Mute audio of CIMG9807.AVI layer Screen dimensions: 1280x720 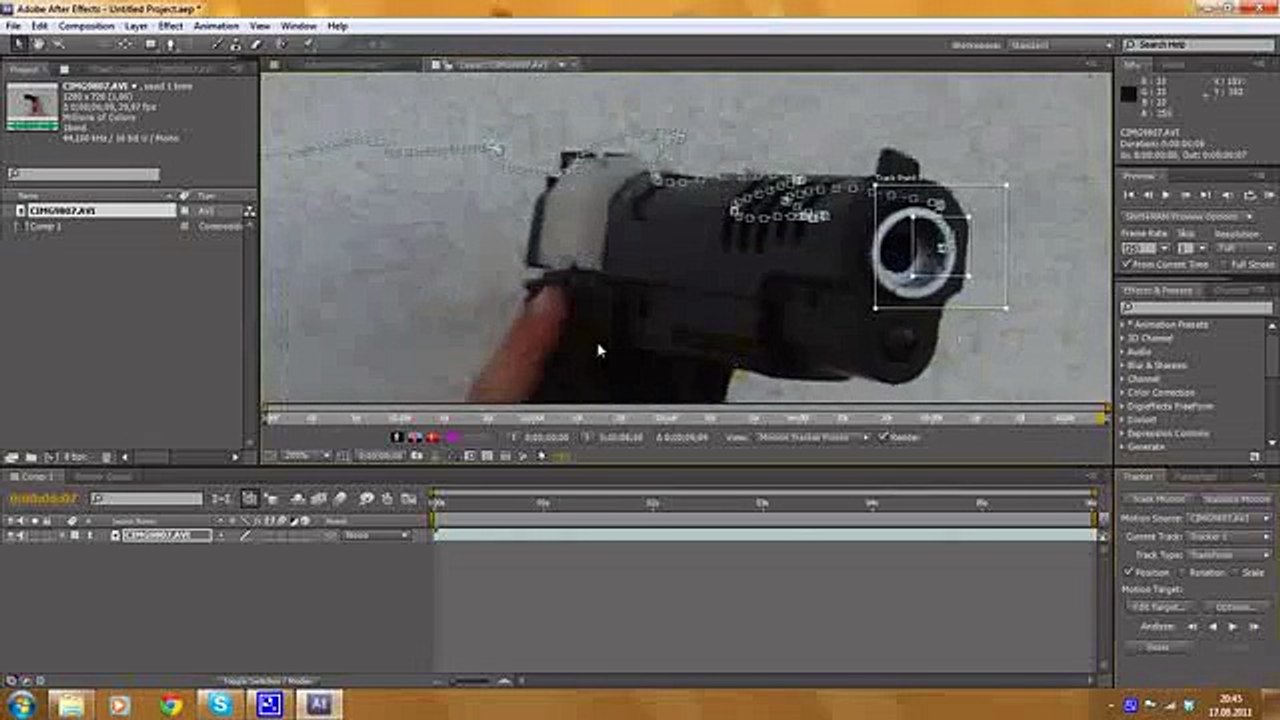[20, 535]
